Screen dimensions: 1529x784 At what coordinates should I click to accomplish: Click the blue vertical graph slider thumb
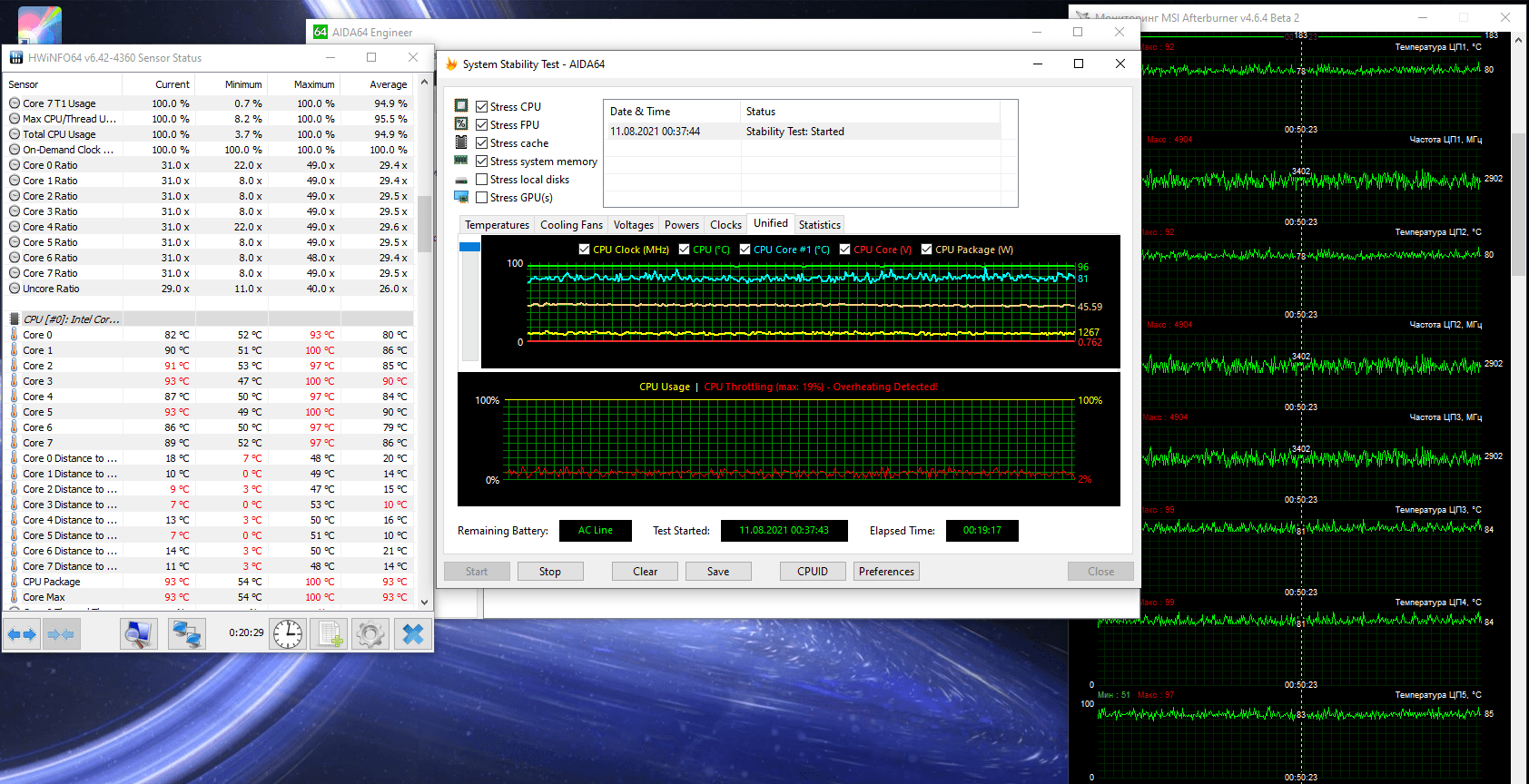coord(469,247)
